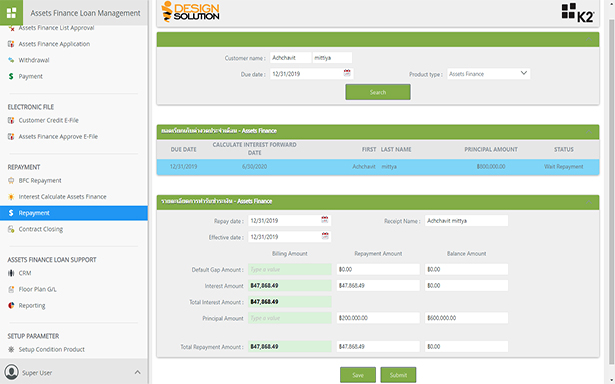This screenshot has height=384, width=615.
Task: Click the Principal Billing Amount field
Action: [x=289, y=318]
